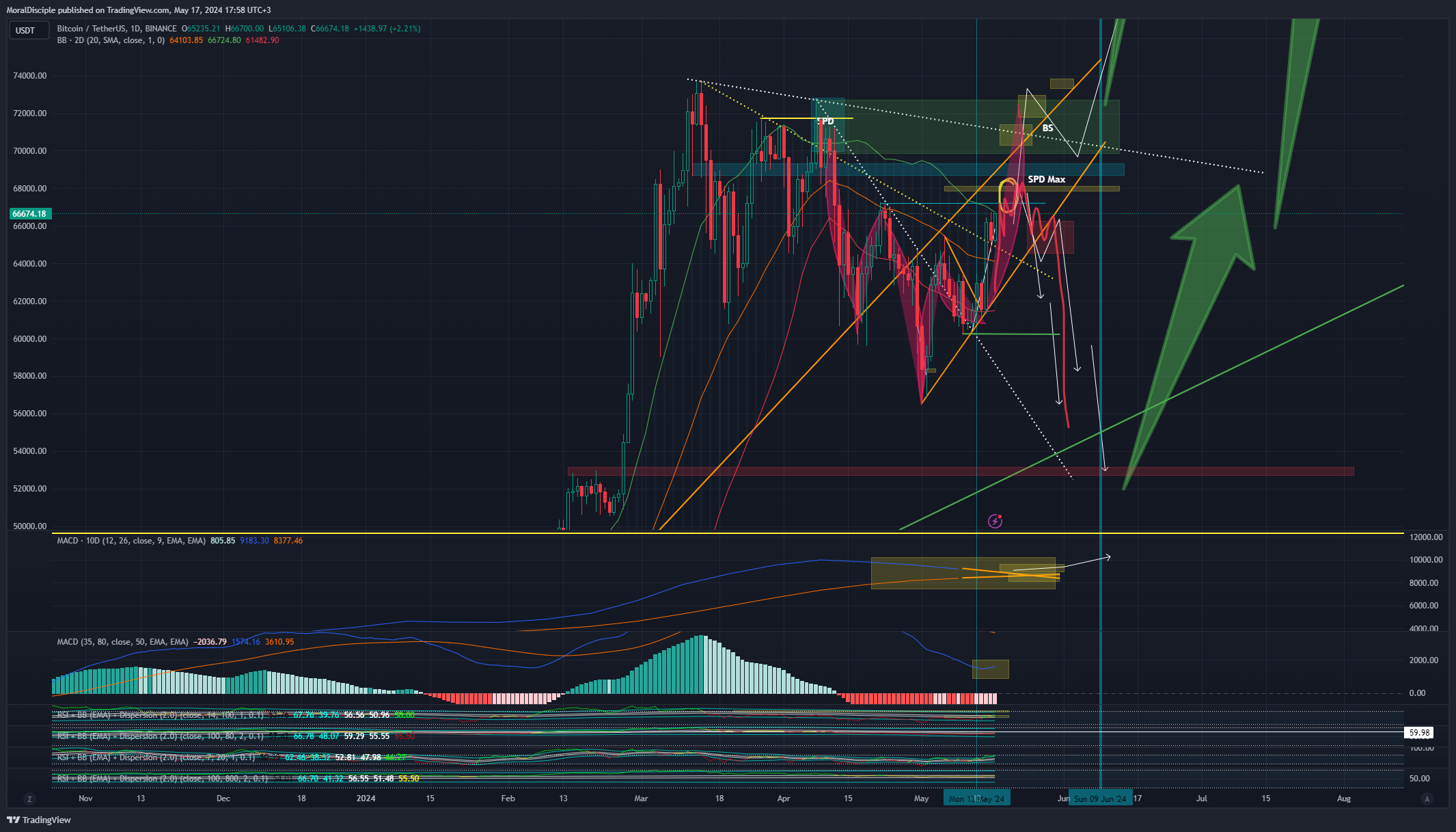Click the 12000.00 MACD scale label

tap(1426, 537)
